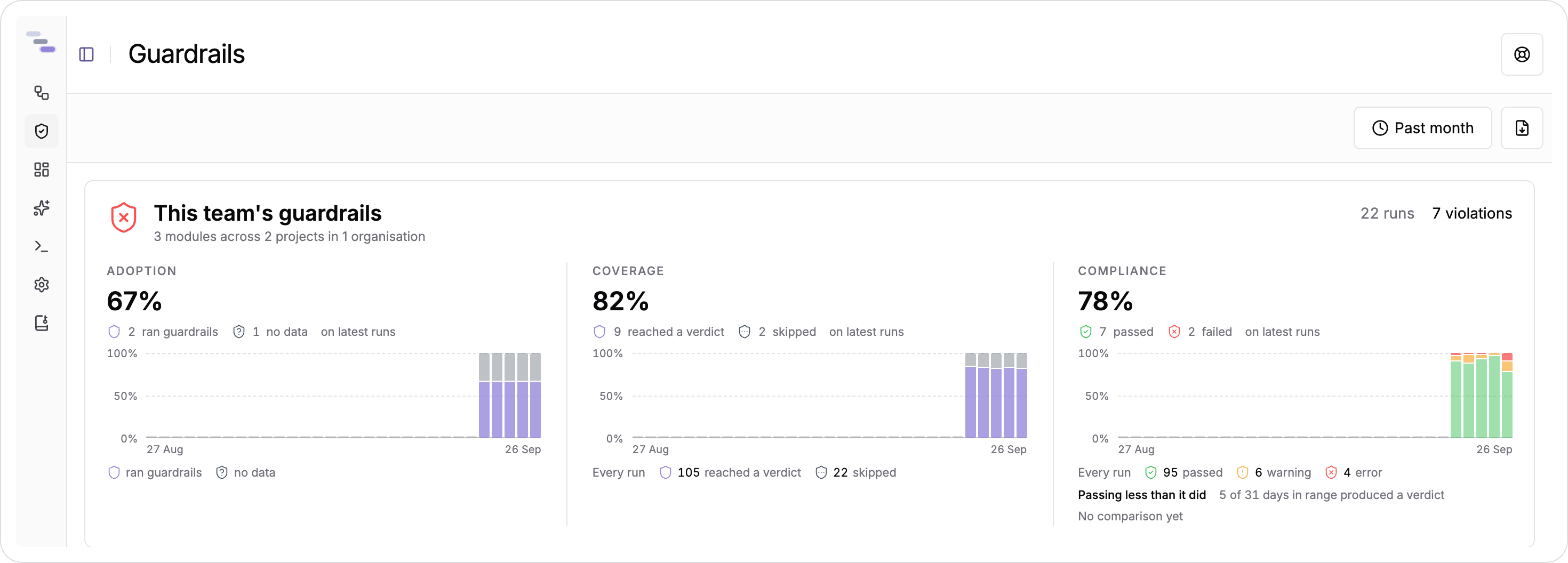This screenshot has height=563, width=1568.
Task: Click the '7 passed' stat
Action: click(1116, 332)
